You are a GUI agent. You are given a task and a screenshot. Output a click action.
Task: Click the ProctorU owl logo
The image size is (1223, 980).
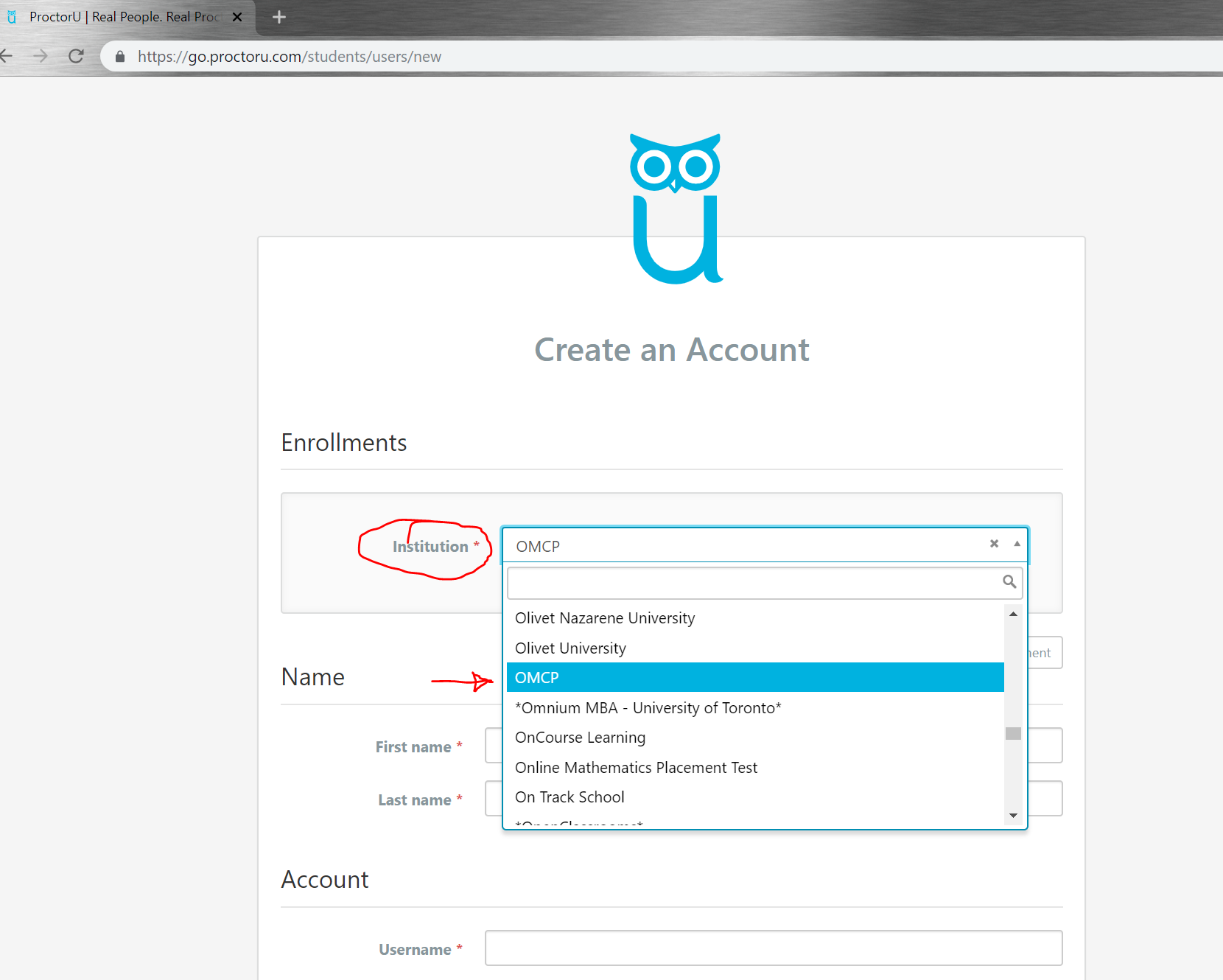coord(676,209)
